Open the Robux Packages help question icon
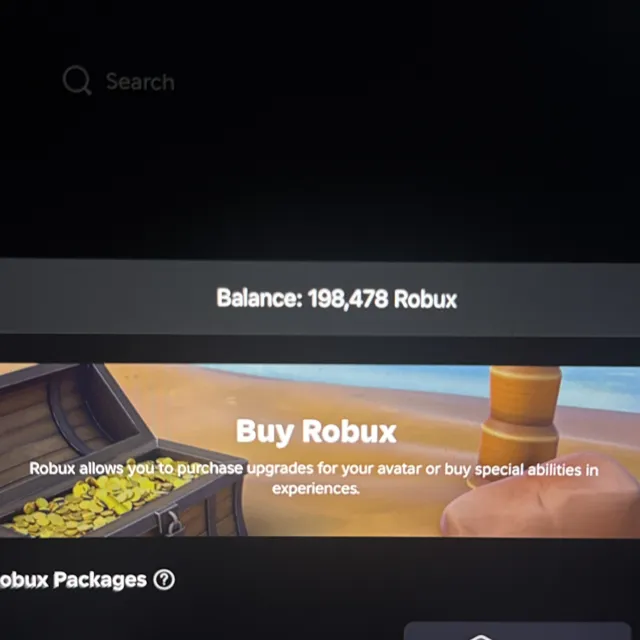Viewport: 640px width, 640px height. click(164, 580)
